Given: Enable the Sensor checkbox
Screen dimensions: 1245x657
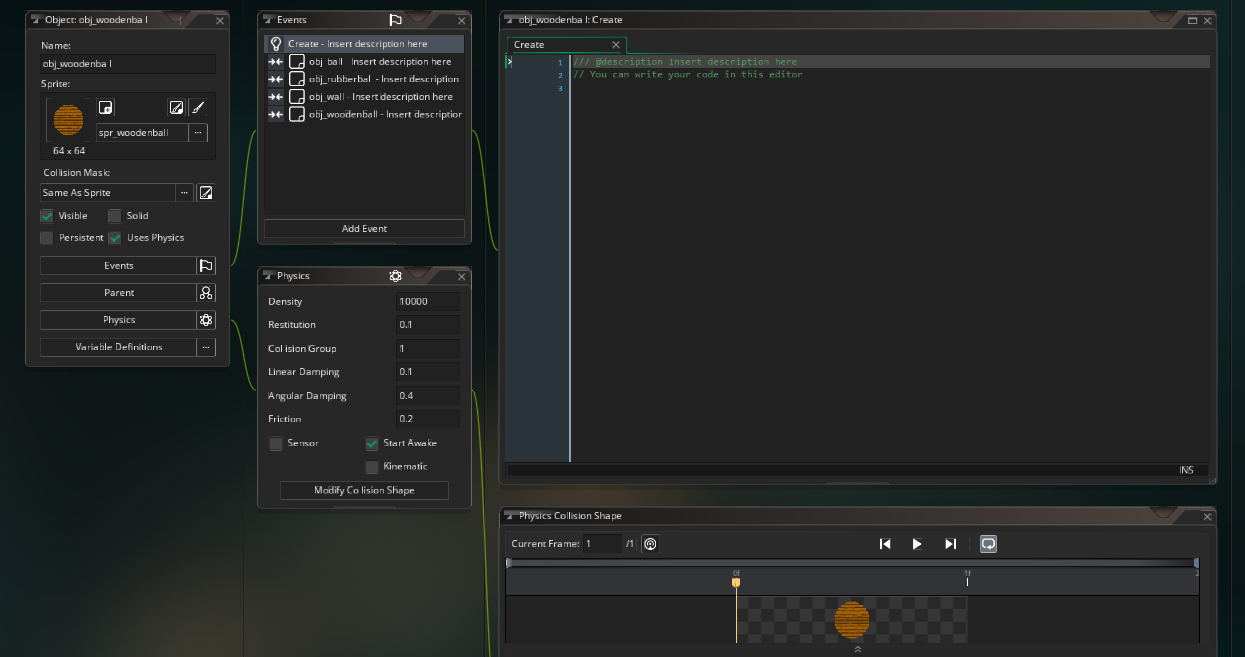Looking at the screenshot, I should pos(276,444).
